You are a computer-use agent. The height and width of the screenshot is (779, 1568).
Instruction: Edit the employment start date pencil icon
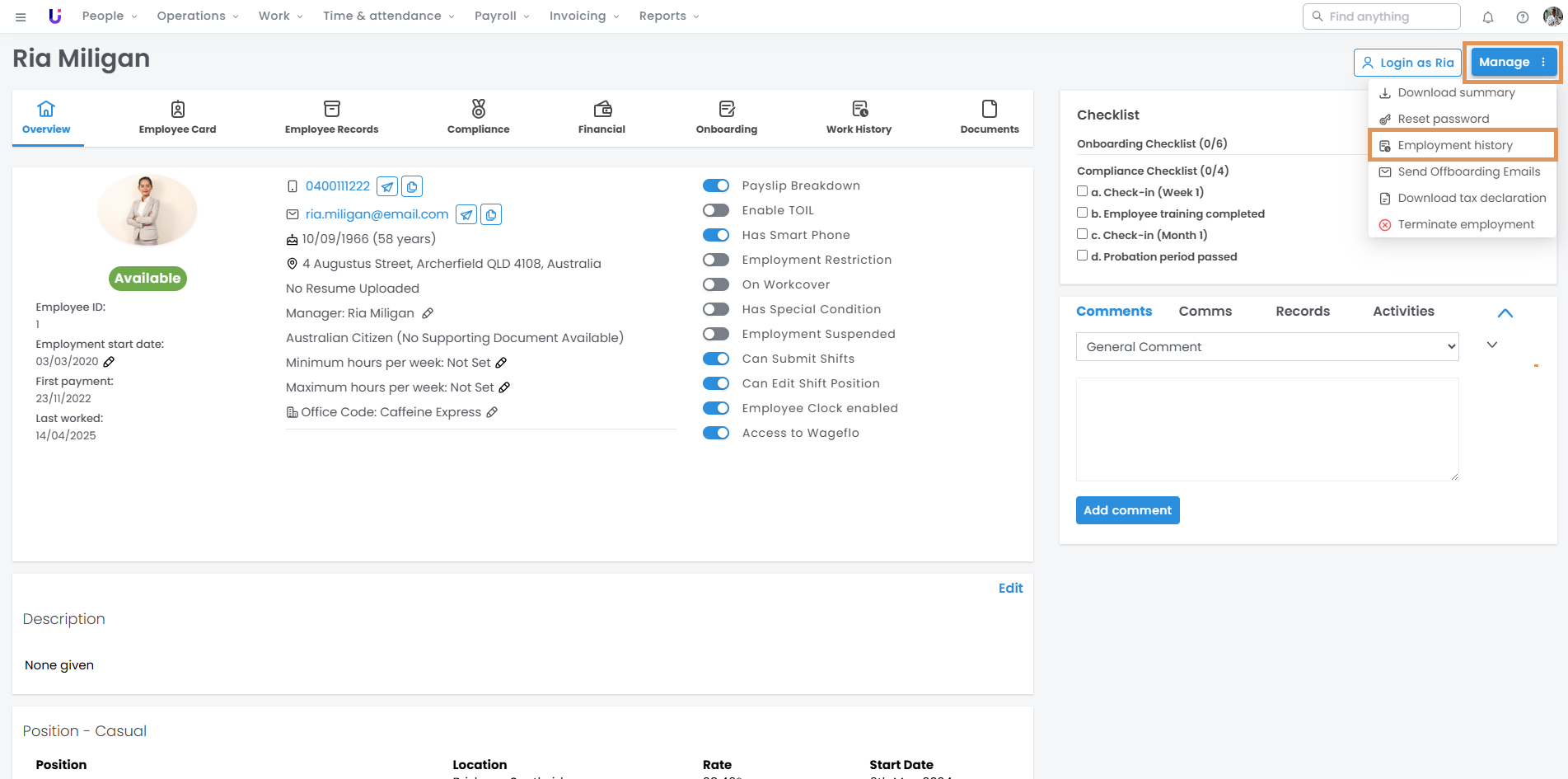109,362
